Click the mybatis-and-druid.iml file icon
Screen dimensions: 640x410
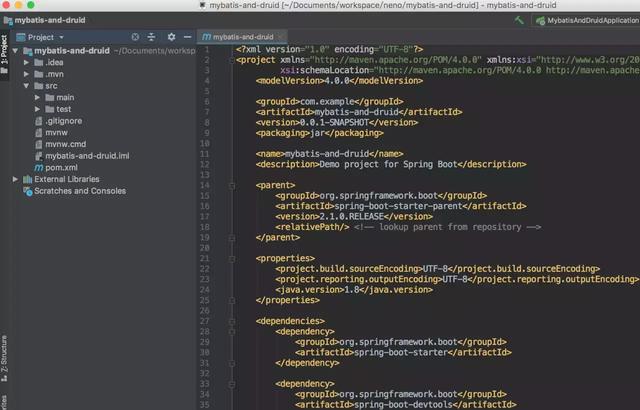39,156
